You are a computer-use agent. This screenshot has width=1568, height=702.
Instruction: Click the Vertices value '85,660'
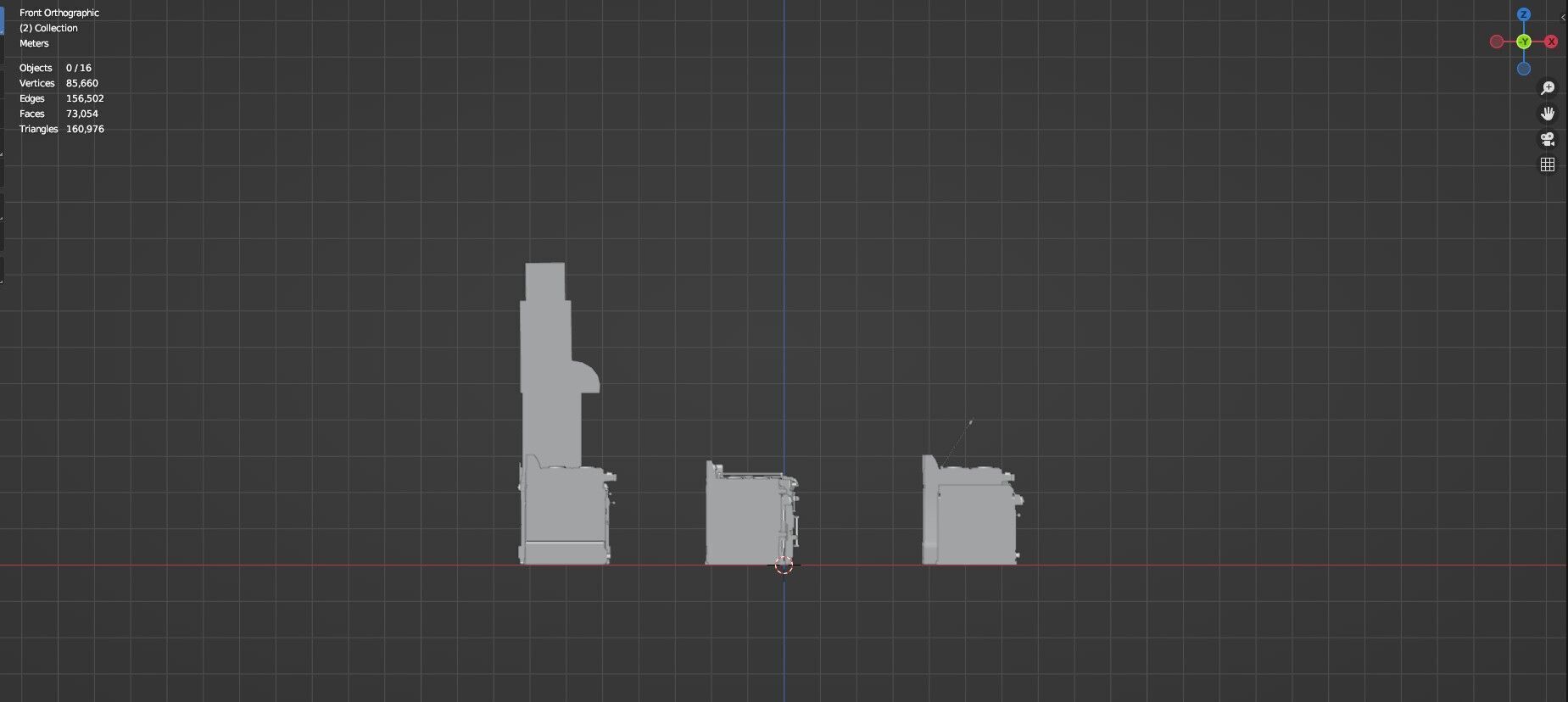click(82, 83)
